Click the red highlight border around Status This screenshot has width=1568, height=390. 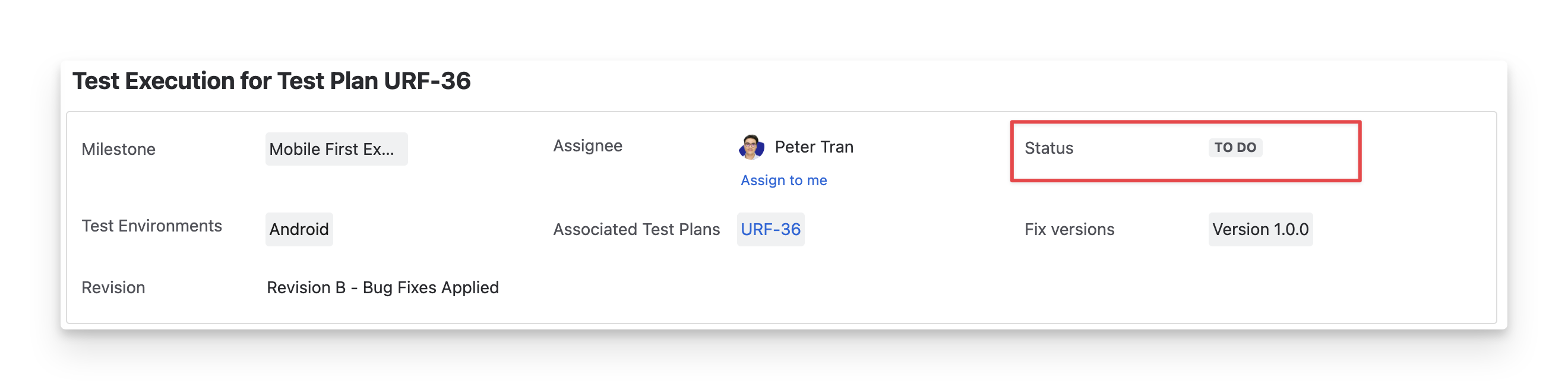click(1186, 123)
